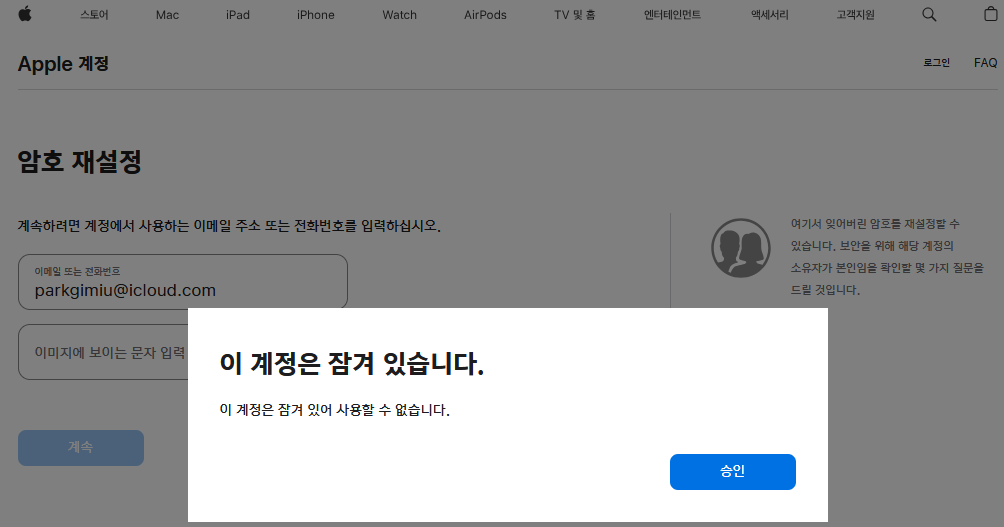Go to the iPad menu item
The image size is (1004, 527).
(238, 15)
